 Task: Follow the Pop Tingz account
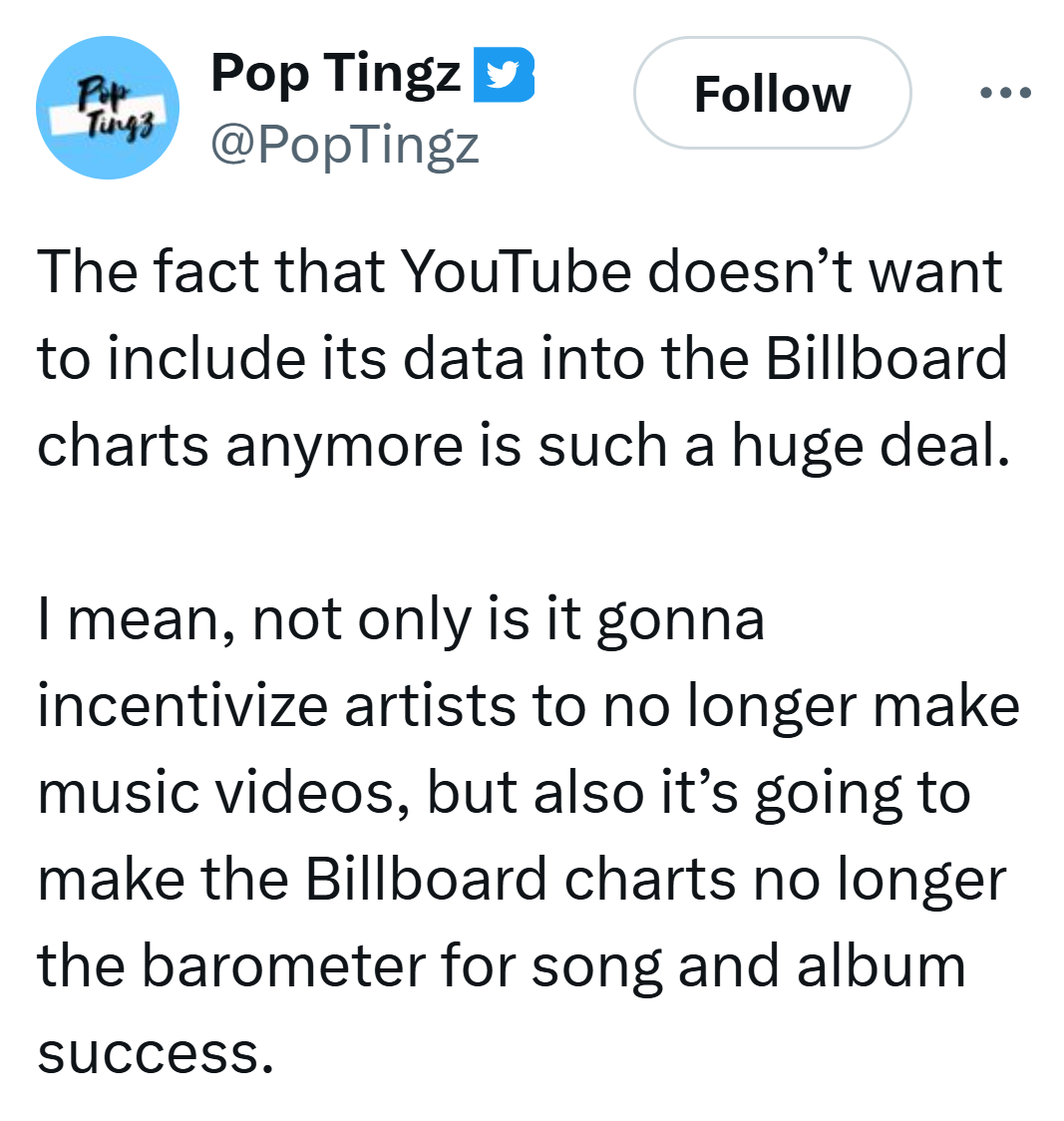pyautogui.click(x=772, y=94)
